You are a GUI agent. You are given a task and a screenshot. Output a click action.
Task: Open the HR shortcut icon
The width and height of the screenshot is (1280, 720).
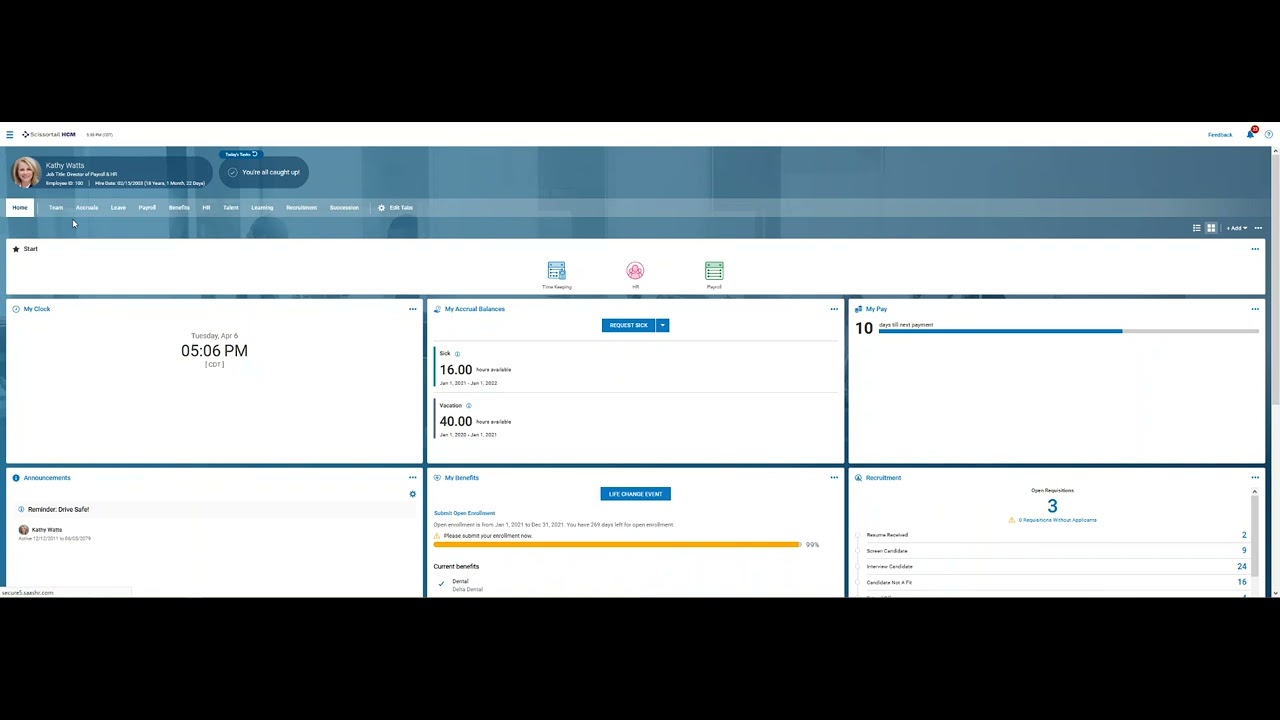[x=635, y=271]
